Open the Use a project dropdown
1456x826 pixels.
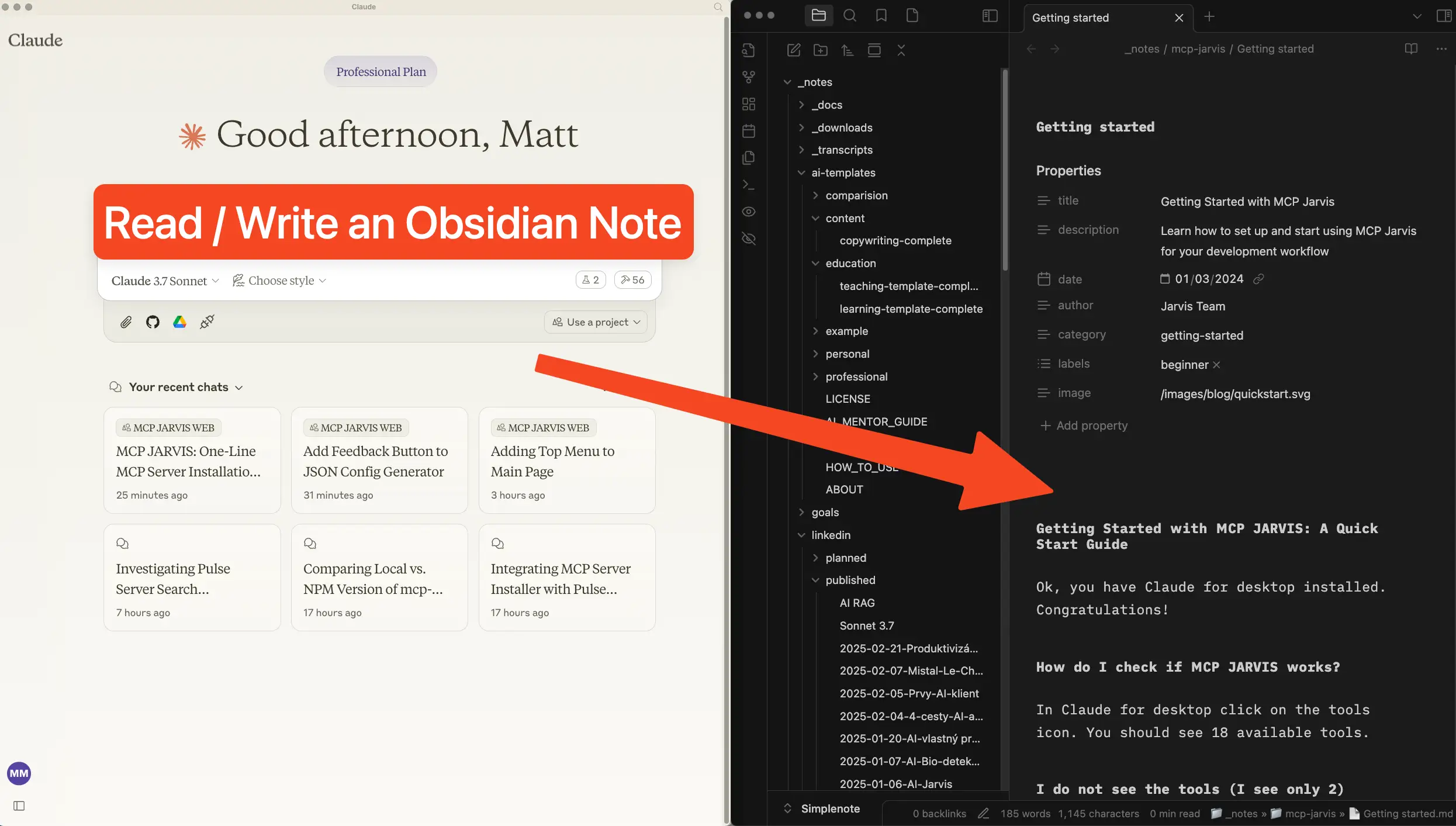[x=596, y=322]
